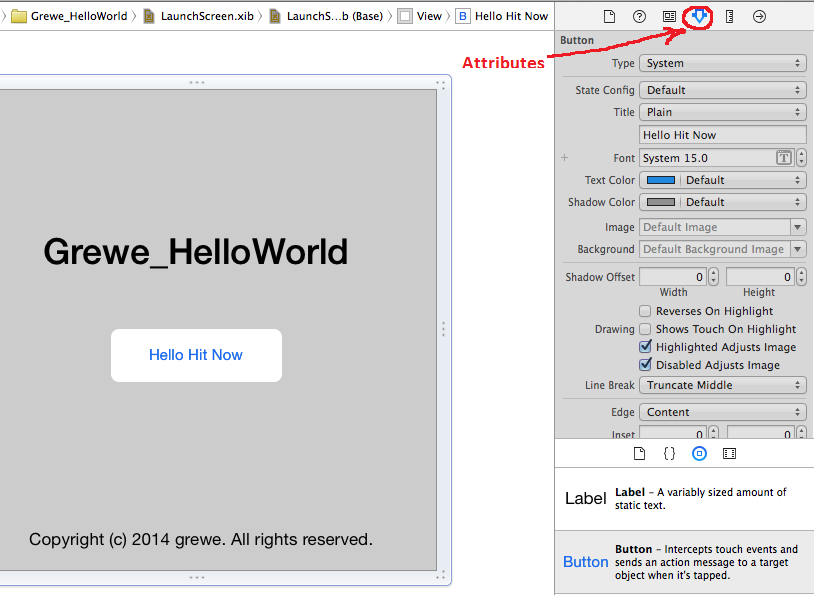Open the Line Break dropdown
This screenshot has height=595, width=814.
click(x=722, y=385)
